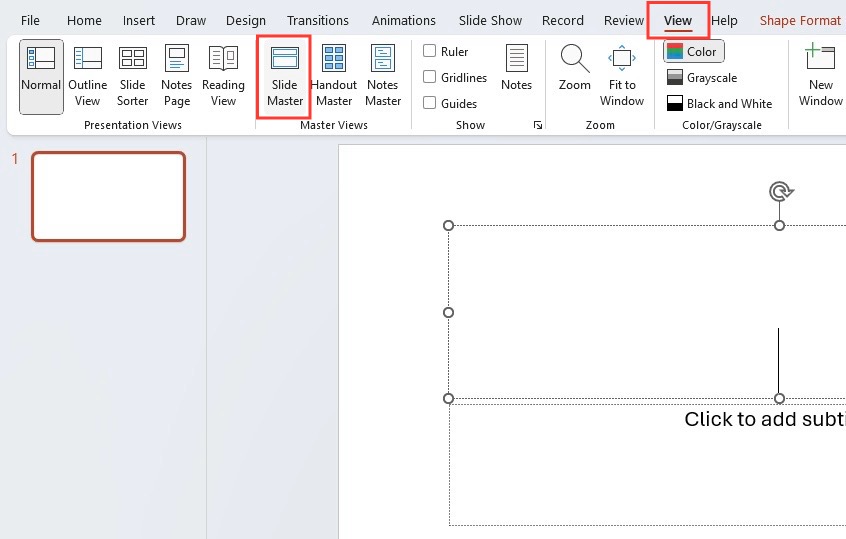The height and width of the screenshot is (539, 846).
Task: Enable the Guides checkbox
Action: [x=429, y=103]
